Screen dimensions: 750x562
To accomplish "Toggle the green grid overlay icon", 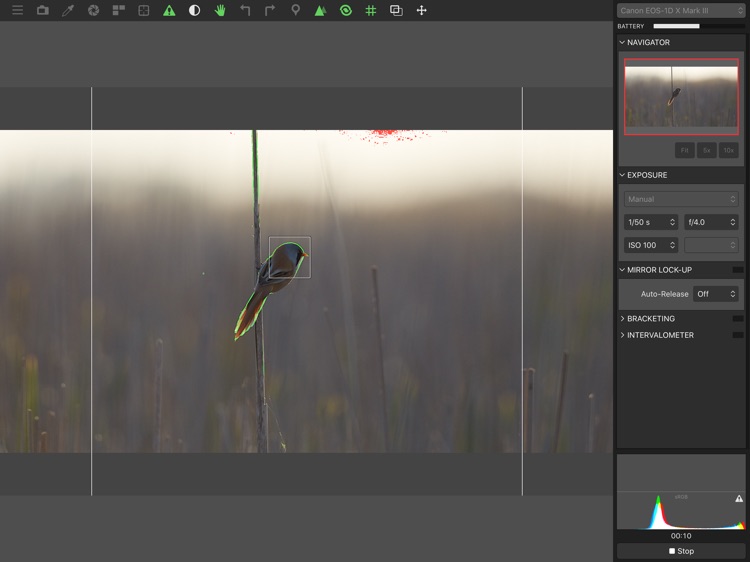I will tap(371, 10).
